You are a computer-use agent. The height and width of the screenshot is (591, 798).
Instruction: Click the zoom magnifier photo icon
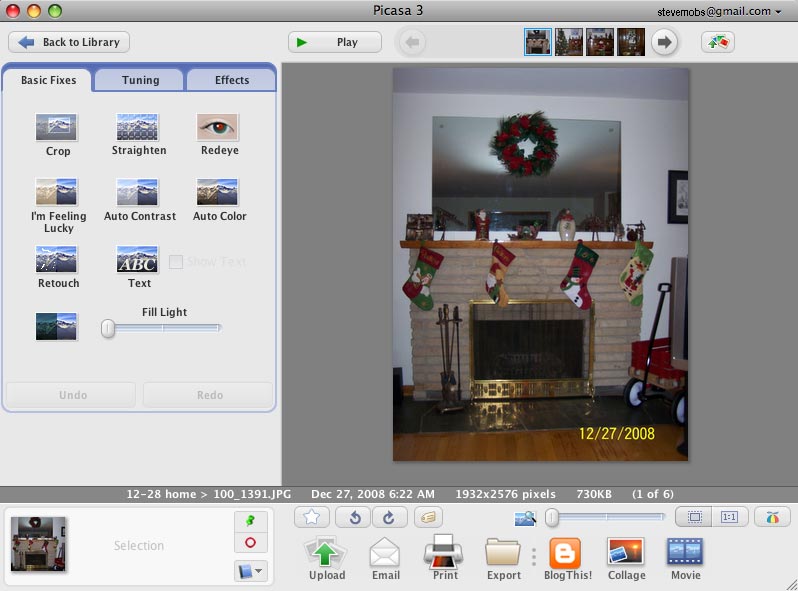click(525, 518)
